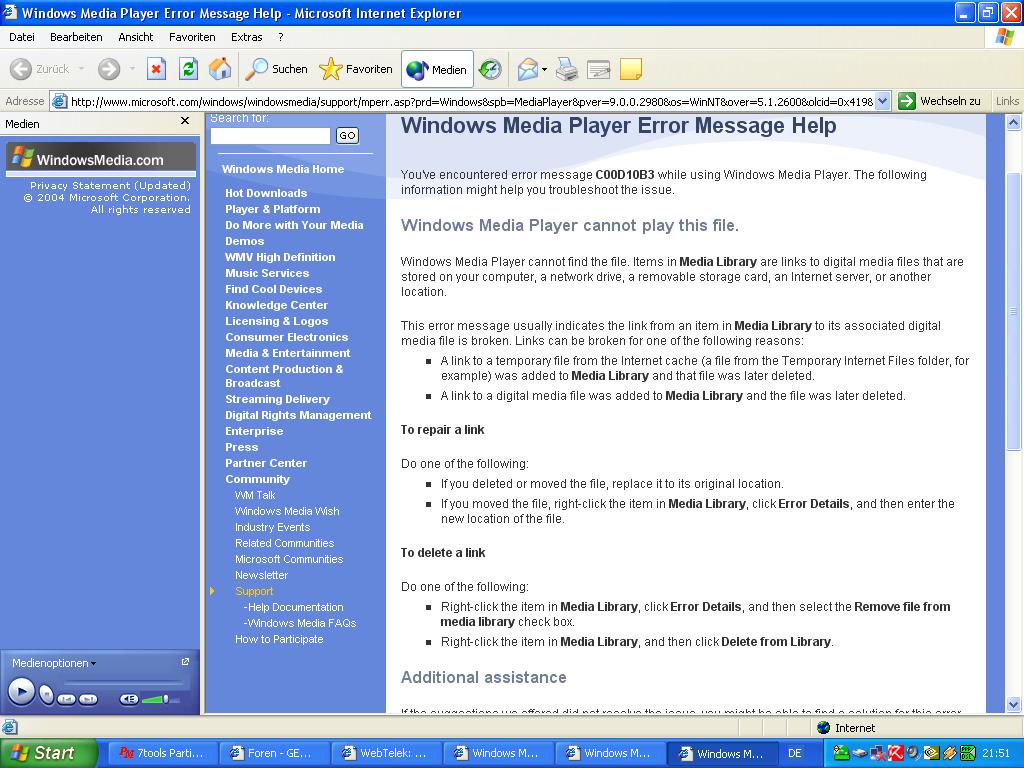Open the Extras menu
The width and height of the screenshot is (1024, 768).
point(246,37)
